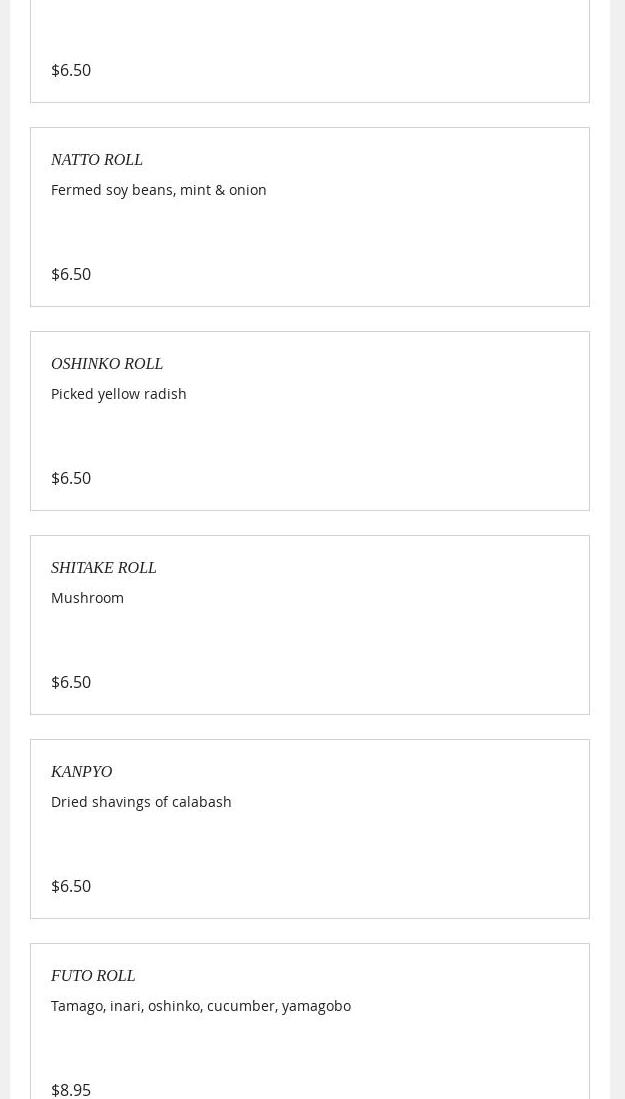Click the NATTO ROLL item title
The height and width of the screenshot is (1099, 625).
(96, 160)
